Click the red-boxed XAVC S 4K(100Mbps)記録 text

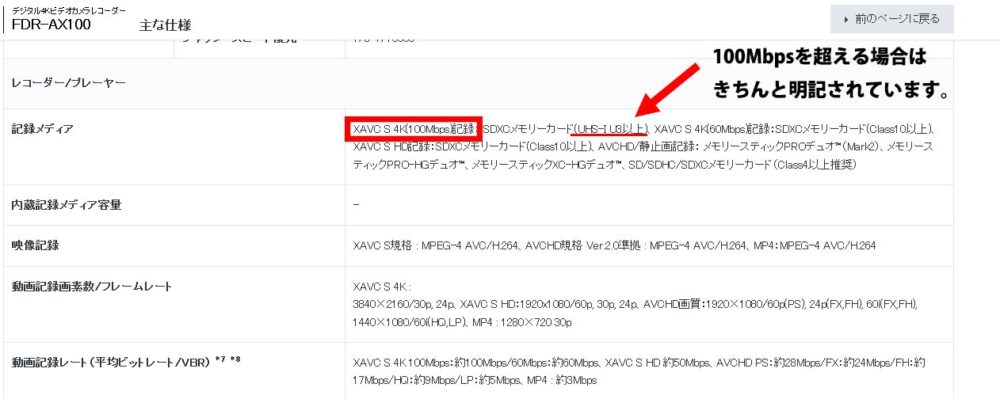point(413,129)
